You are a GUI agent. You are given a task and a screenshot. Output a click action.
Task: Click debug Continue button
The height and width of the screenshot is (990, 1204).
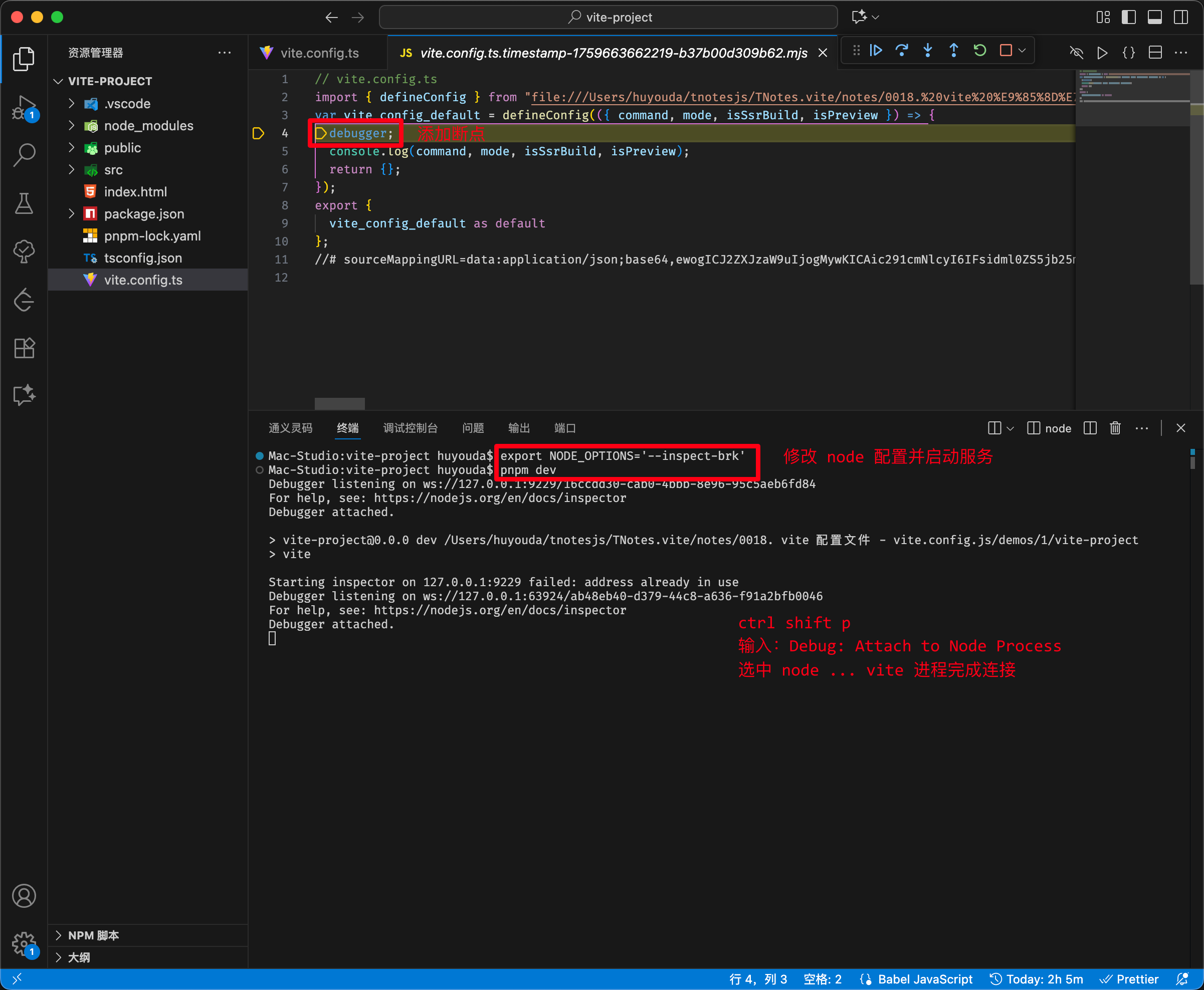click(876, 51)
